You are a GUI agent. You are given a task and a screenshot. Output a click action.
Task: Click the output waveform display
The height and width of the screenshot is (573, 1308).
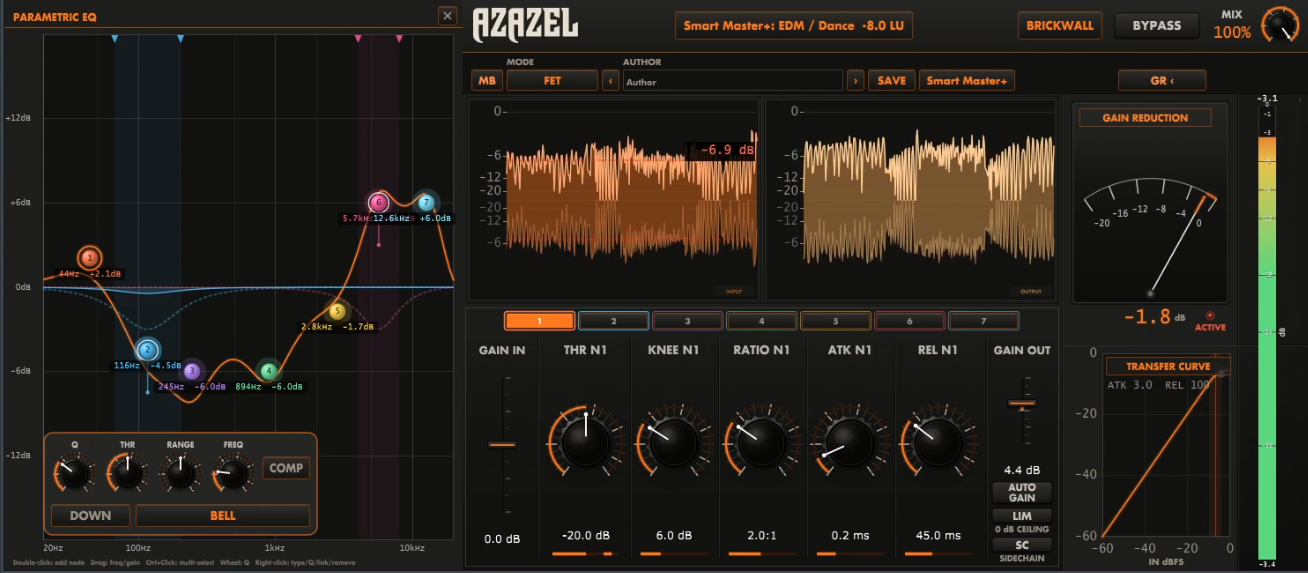tap(911, 200)
